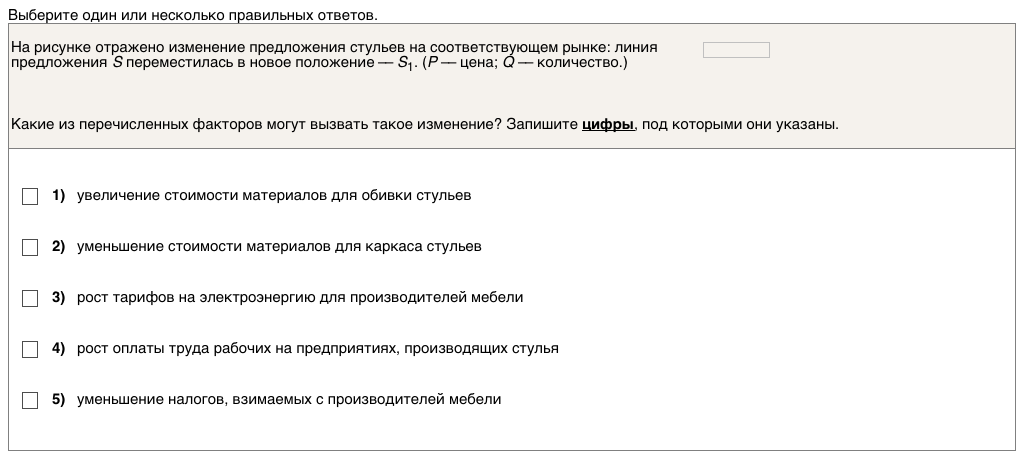Click the empty answer input field
The height and width of the screenshot is (459, 1024).
(x=736, y=50)
